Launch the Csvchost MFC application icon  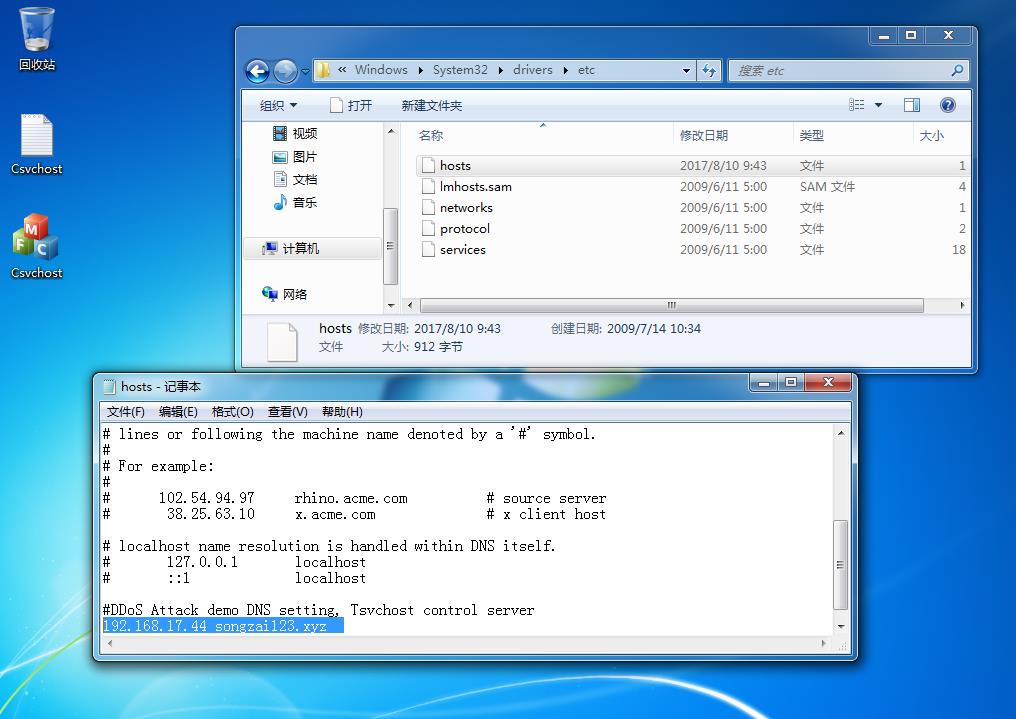37,245
